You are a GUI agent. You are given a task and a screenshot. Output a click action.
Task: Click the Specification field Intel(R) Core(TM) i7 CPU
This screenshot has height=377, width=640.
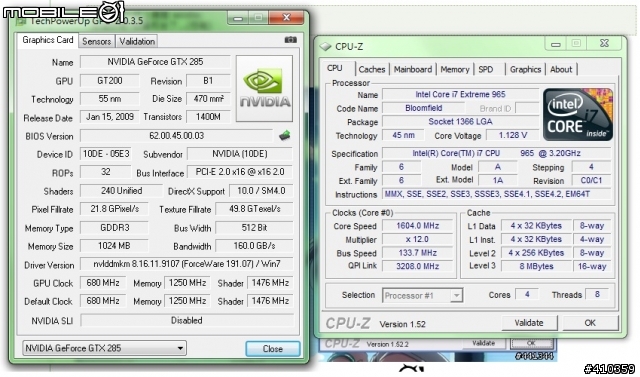(x=496, y=153)
